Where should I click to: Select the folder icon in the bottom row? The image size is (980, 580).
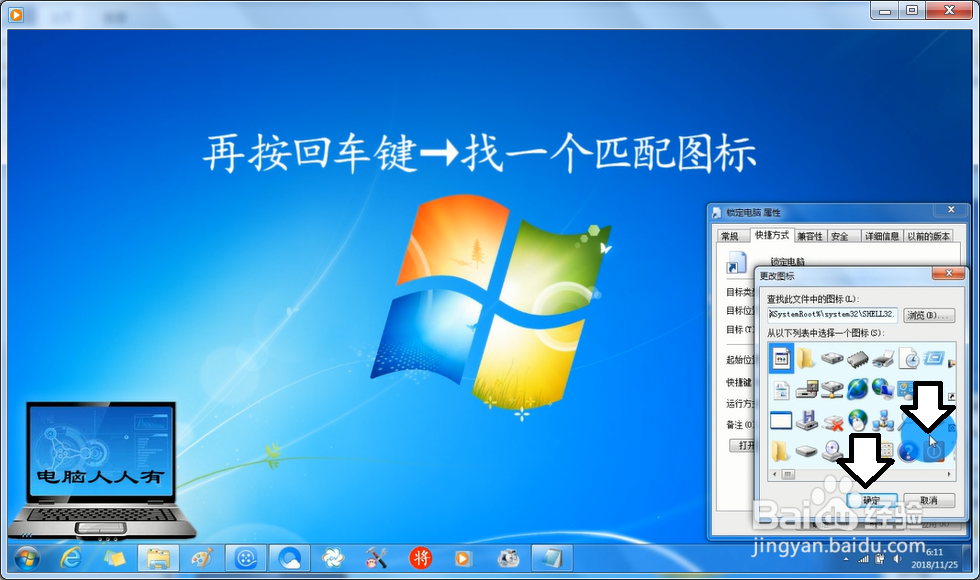click(780, 451)
